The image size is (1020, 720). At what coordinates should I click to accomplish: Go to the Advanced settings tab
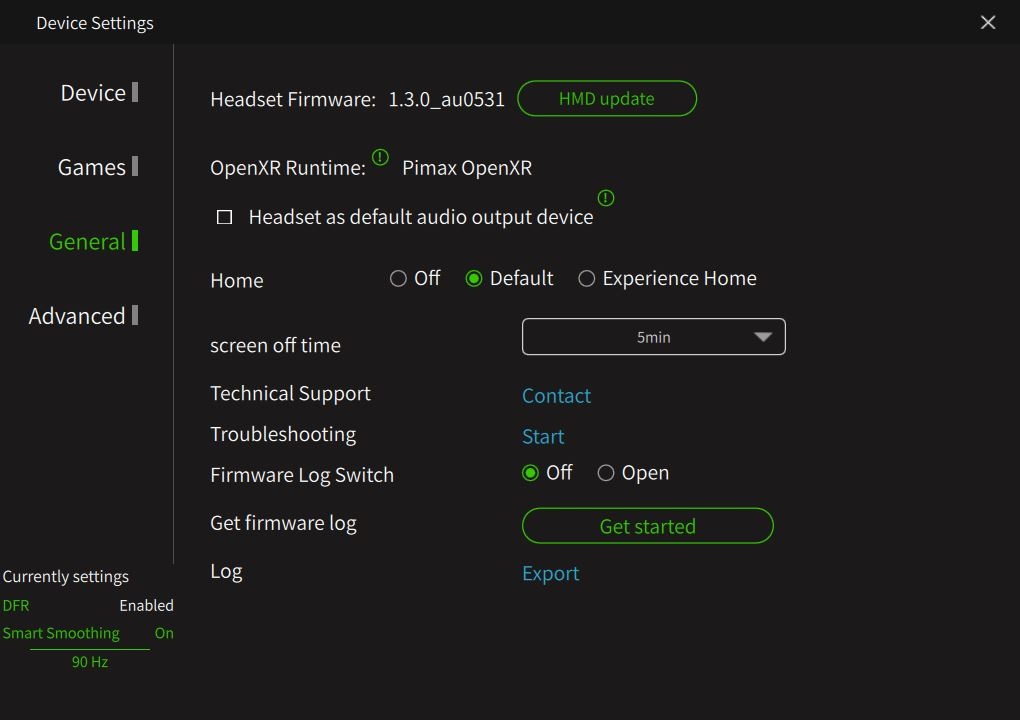pos(77,316)
